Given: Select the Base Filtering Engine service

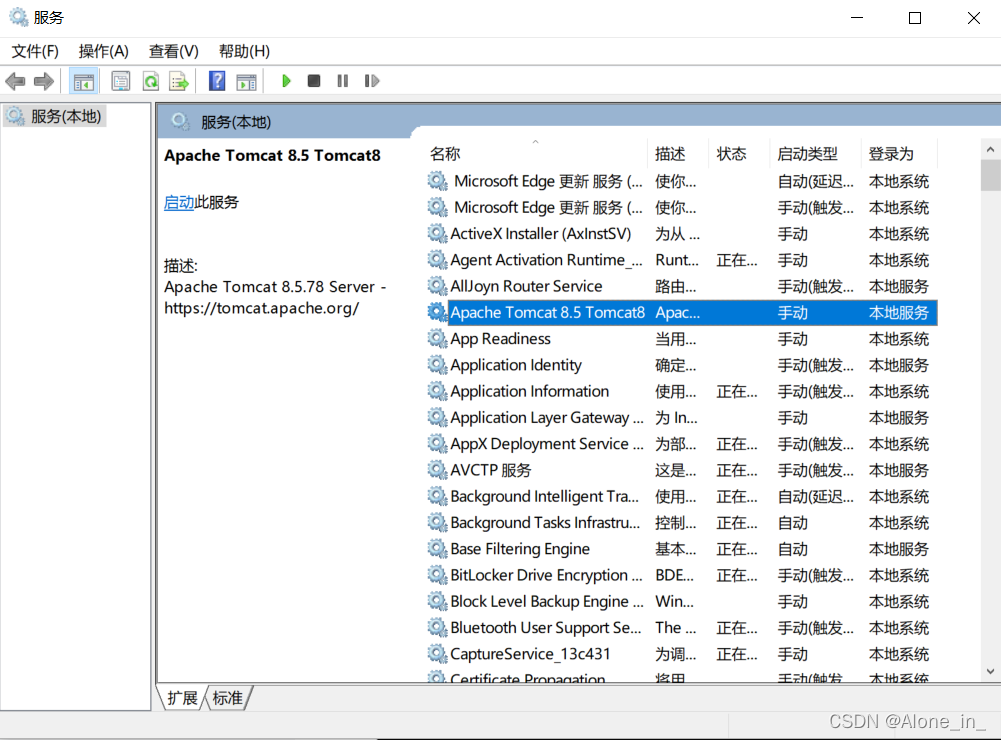Looking at the screenshot, I should tap(682, 548).
